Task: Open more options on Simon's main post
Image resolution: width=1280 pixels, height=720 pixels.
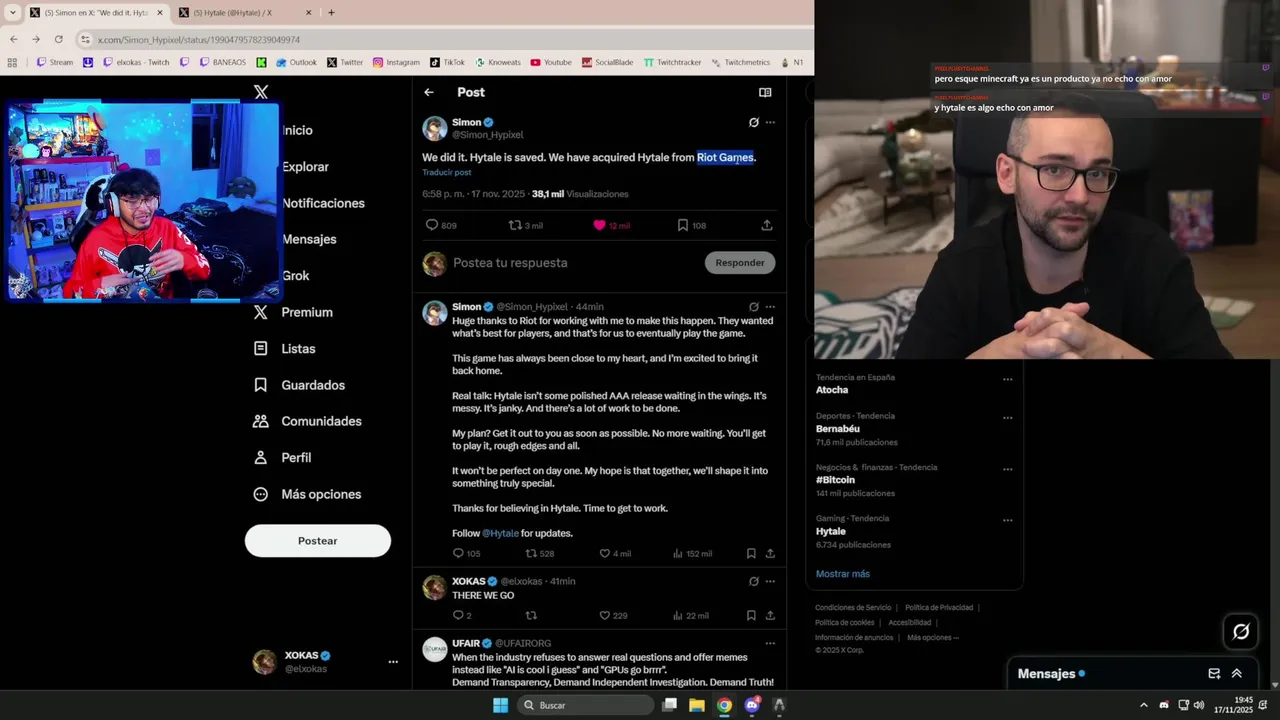Action: (770, 122)
